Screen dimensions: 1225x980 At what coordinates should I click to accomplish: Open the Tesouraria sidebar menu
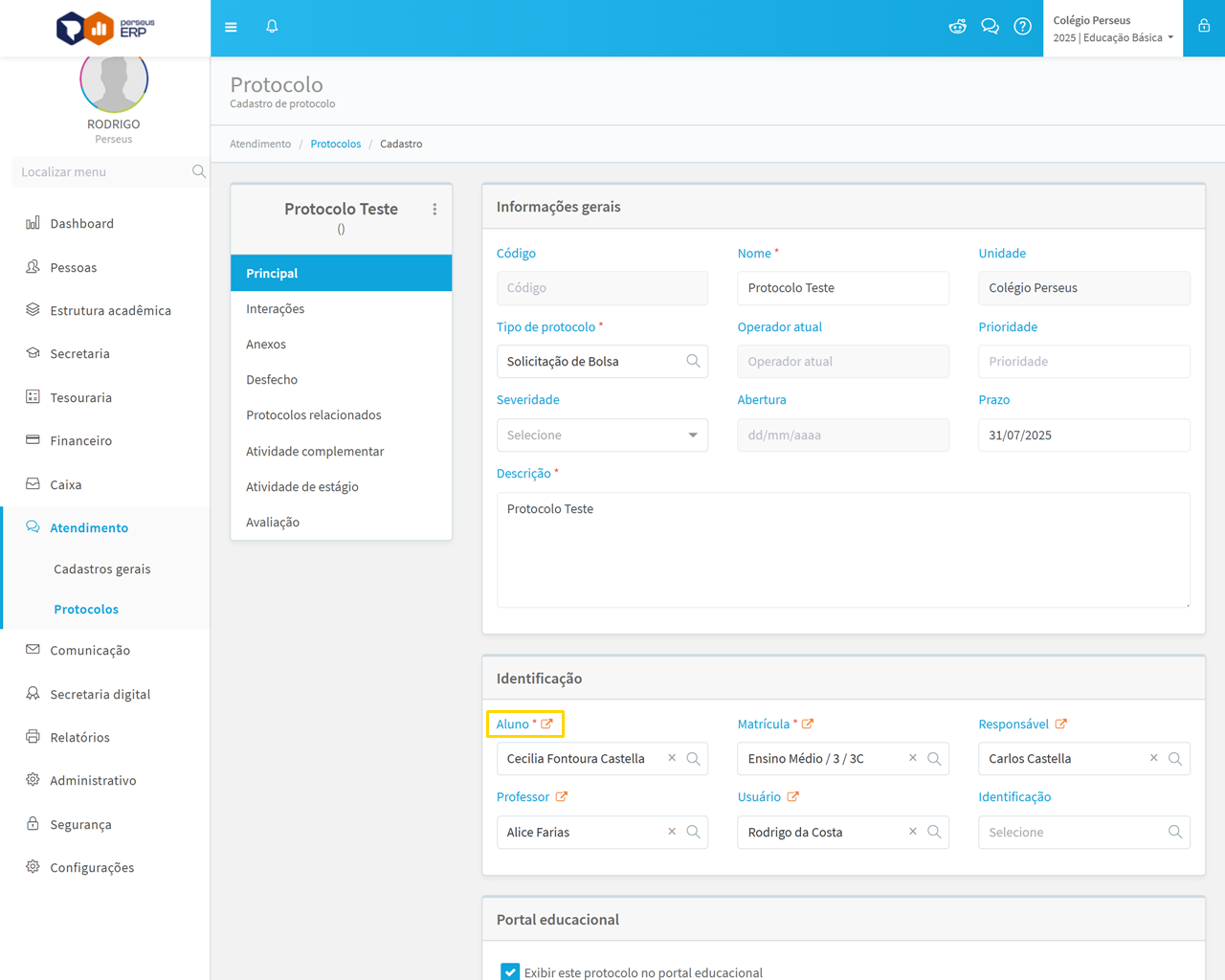tap(105, 397)
